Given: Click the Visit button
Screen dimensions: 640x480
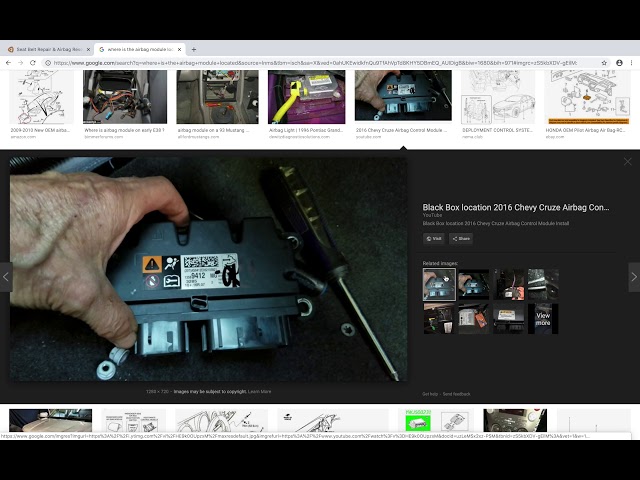Looking at the screenshot, I should 434,239.
